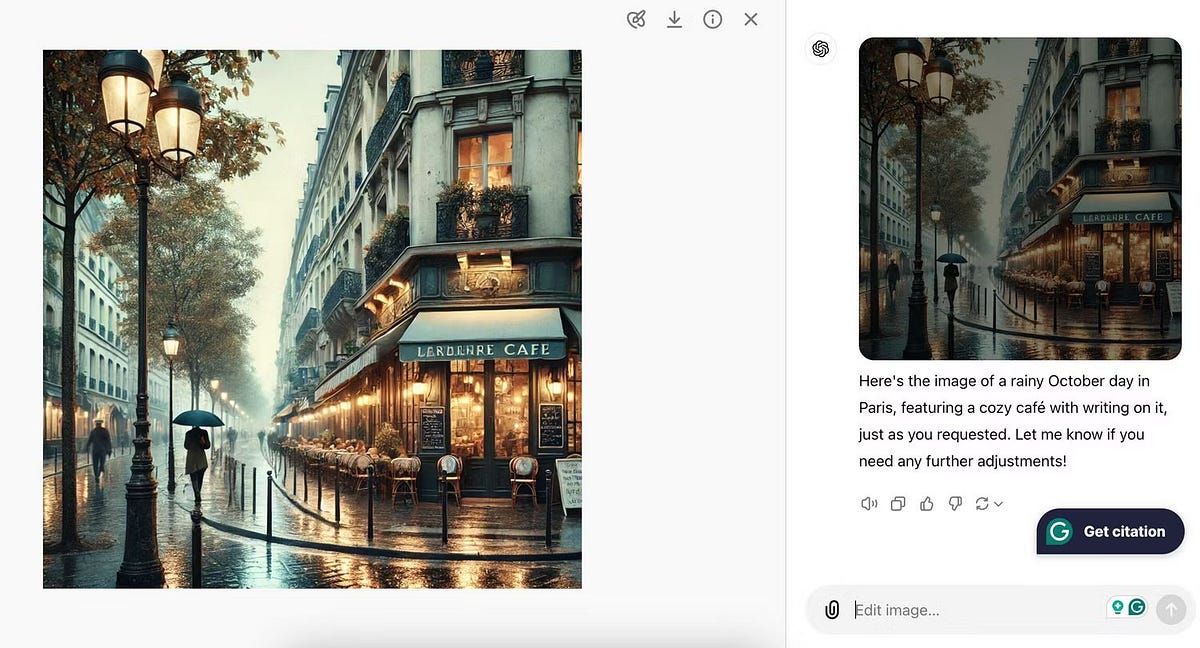Select the image edit brush tool icon
Screen dimensions: 1200x648
click(x=636, y=19)
